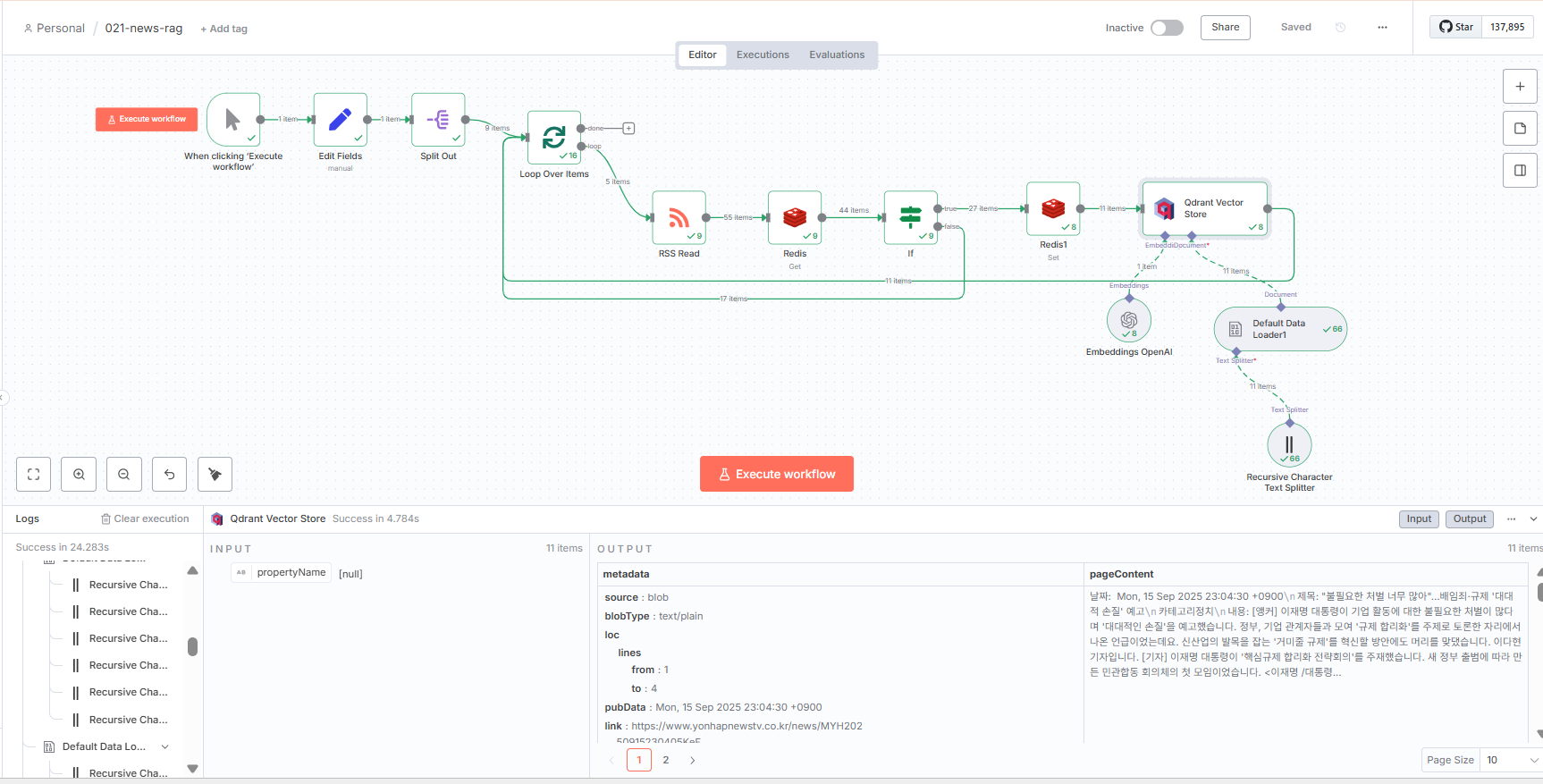1543x784 pixels.
Task: Select the Split Out node
Action: point(438,119)
